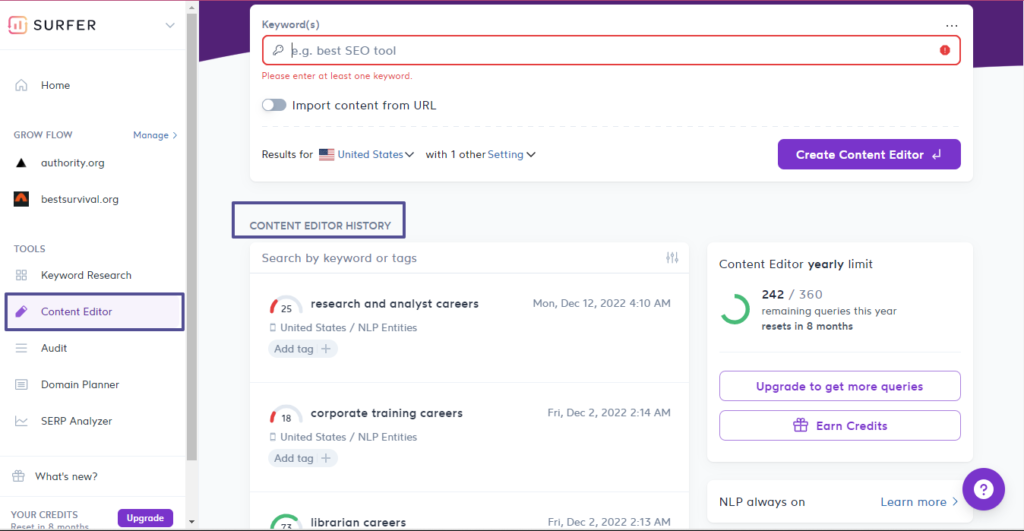1024x531 pixels.
Task: Click Fri, Dec 2, 2022 2:14 AM timestamp
Action: (x=609, y=413)
